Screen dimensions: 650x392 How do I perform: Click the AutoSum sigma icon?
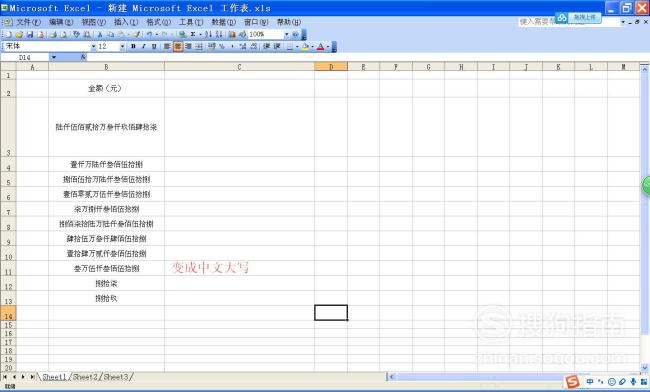[193, 34]
